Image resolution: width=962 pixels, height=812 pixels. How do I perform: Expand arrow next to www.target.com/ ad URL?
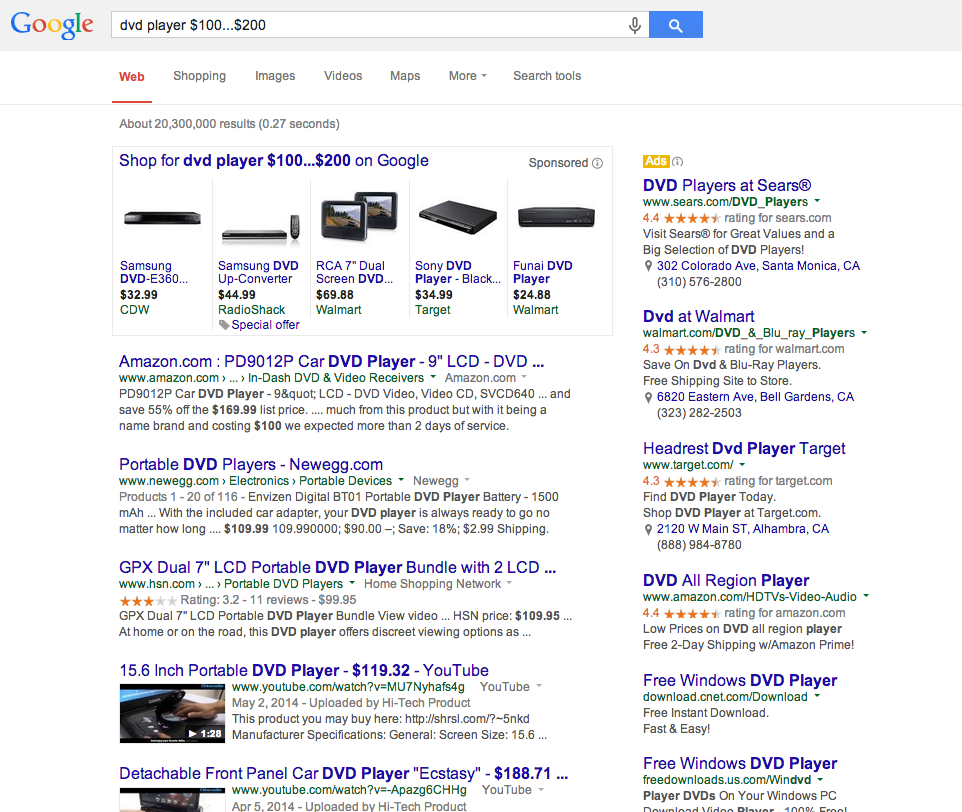pos(742,465)
